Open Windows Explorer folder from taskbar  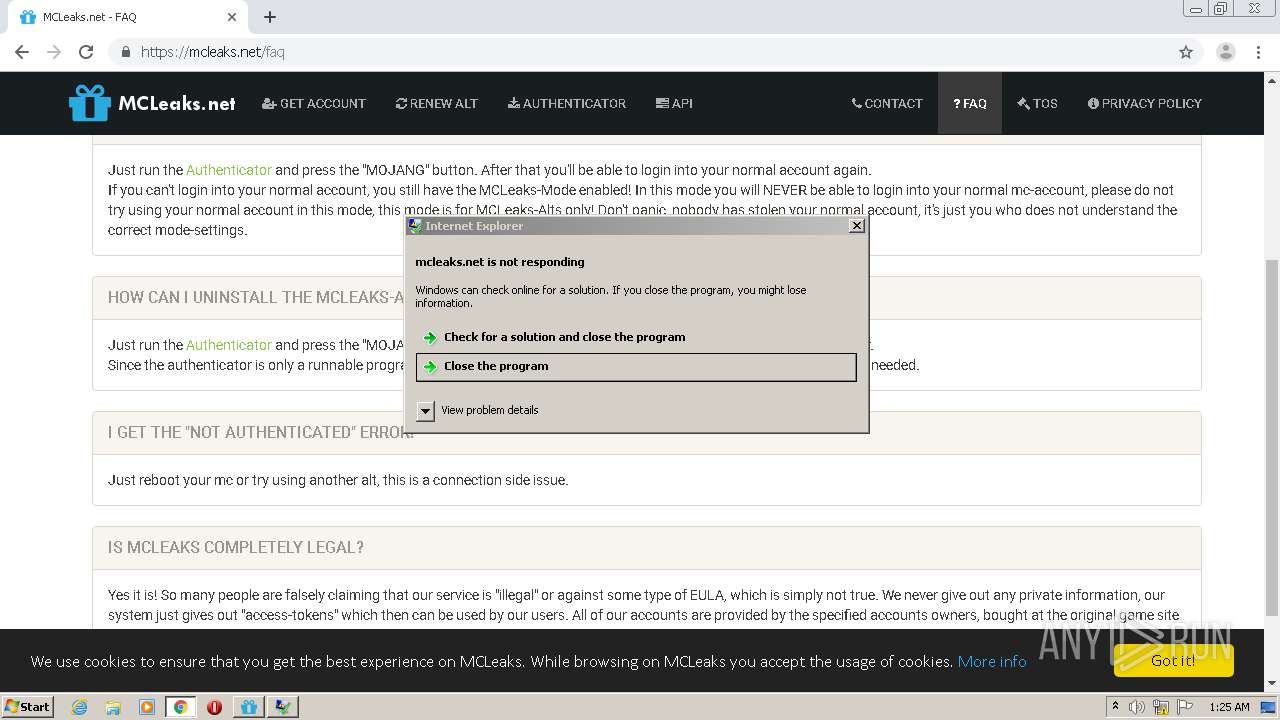(x=113, y=707)
